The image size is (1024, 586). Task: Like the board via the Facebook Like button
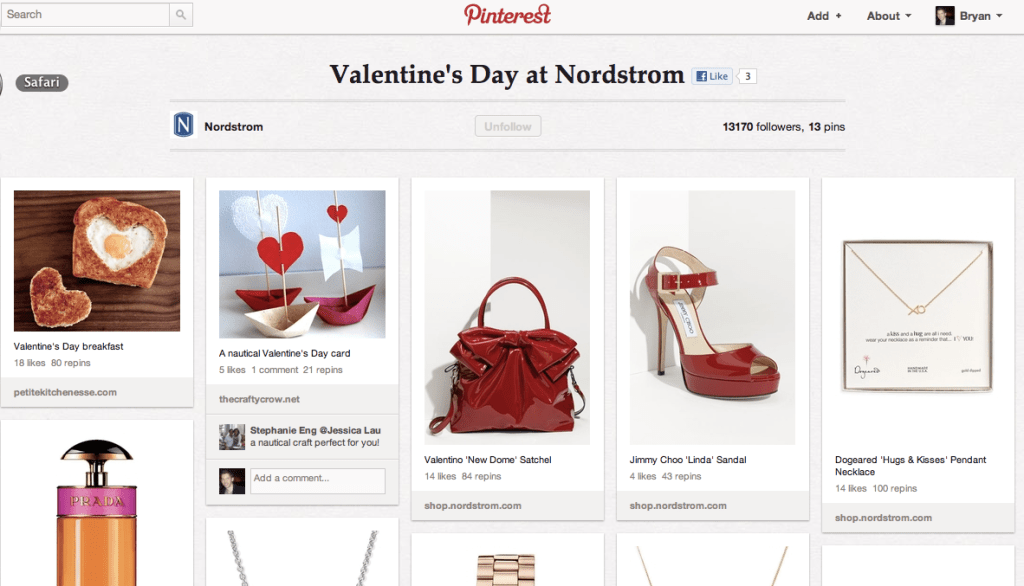click(x=711, y=75)
